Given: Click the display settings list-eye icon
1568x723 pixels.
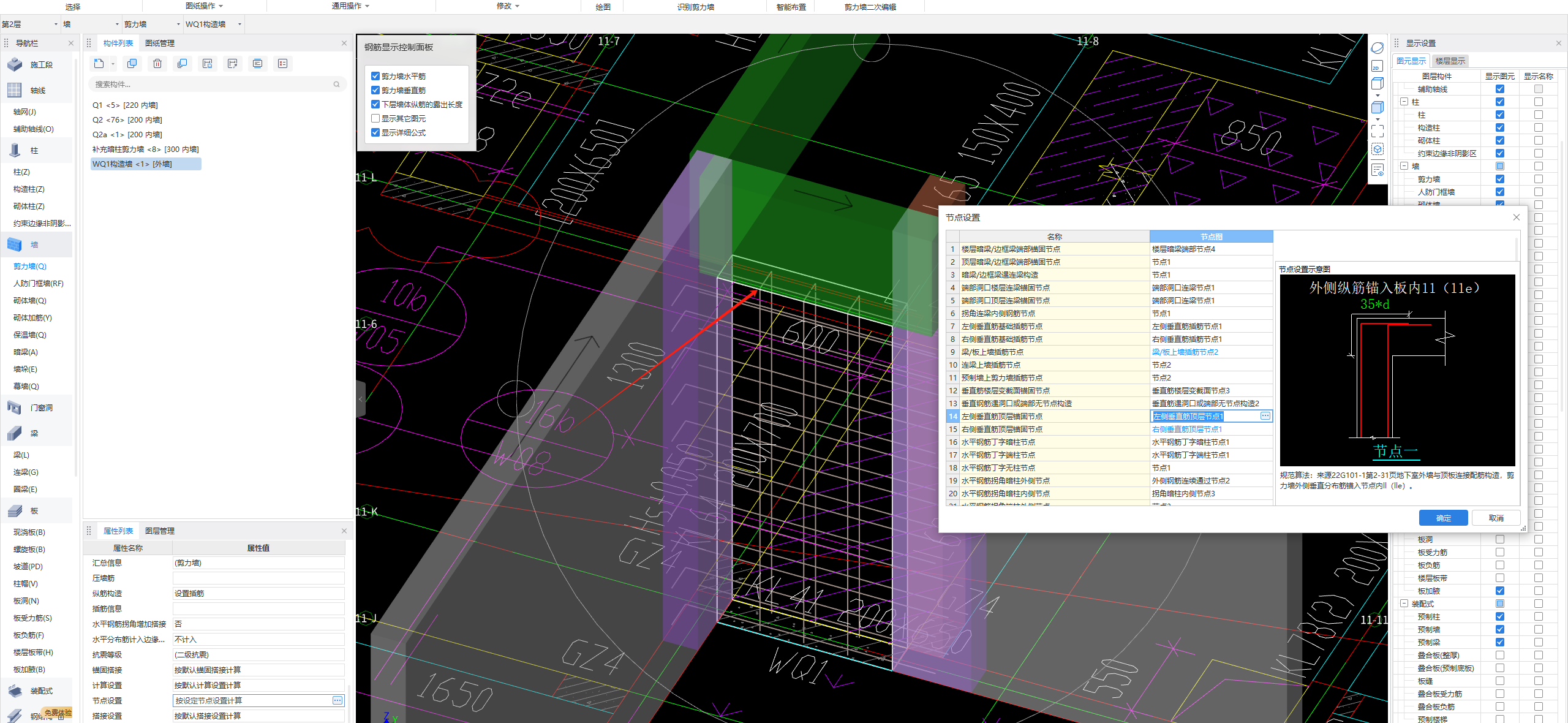Looking at the screenshot, I should pyautogui.click(x=1378, y=170).
